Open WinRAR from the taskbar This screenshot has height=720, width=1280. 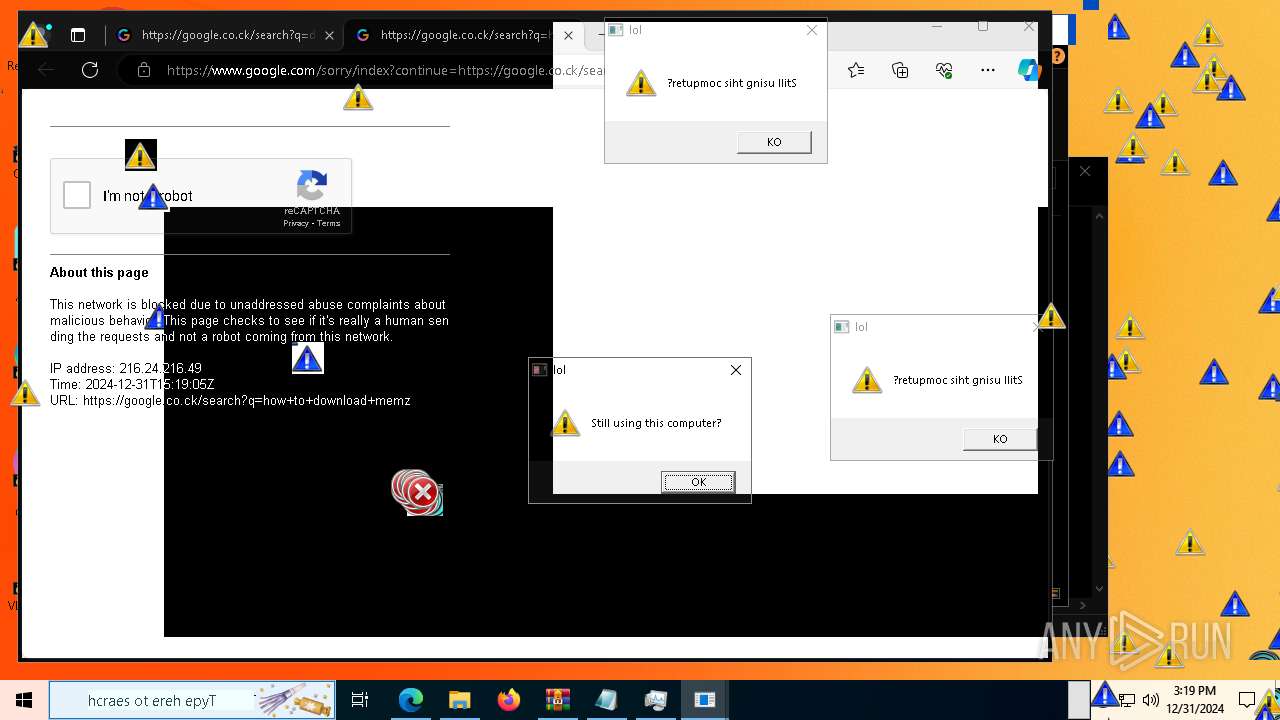click(558, 700)
